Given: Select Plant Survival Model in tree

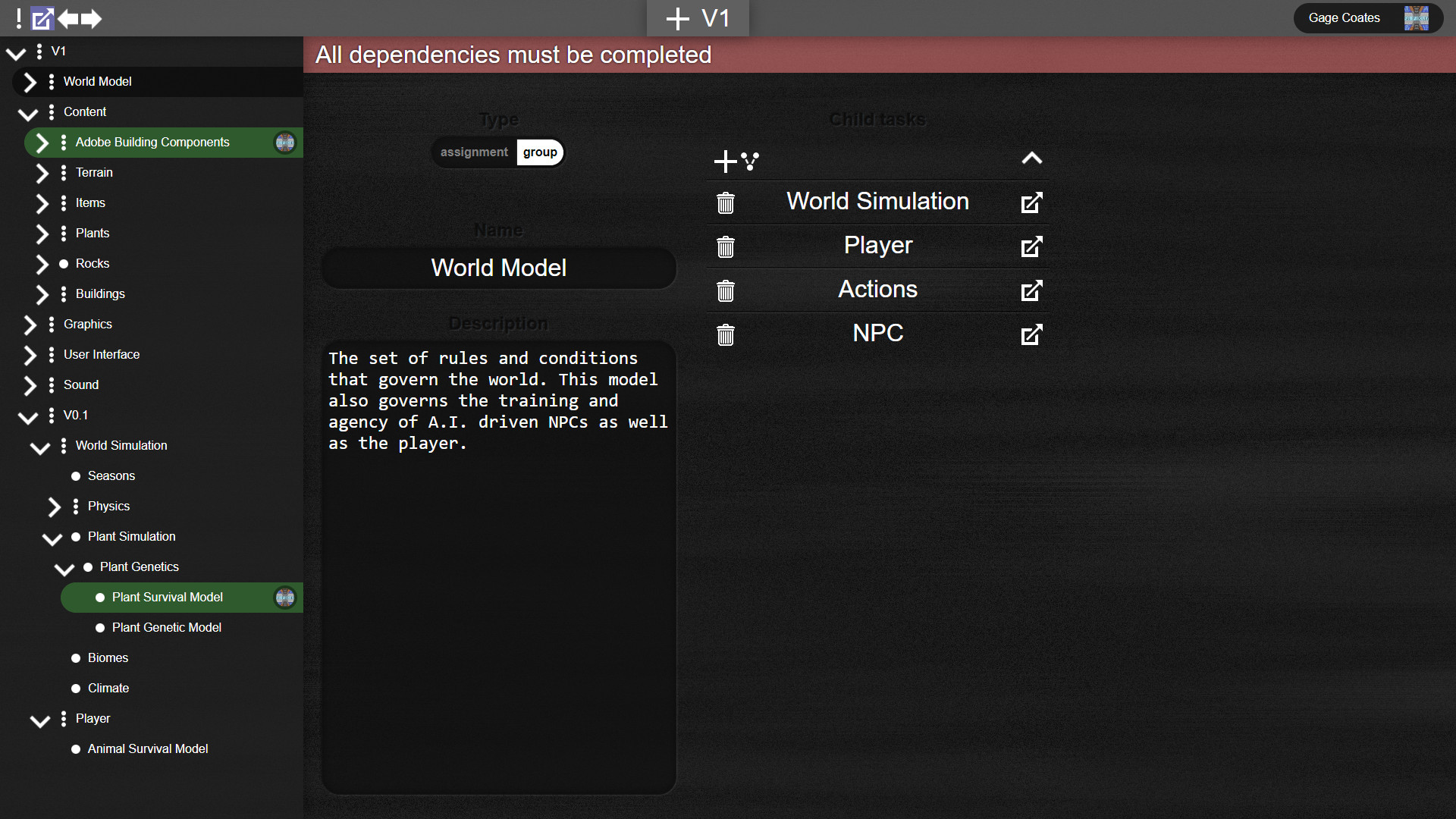Looking at the screenshot, I should click(x=168, y=597).
